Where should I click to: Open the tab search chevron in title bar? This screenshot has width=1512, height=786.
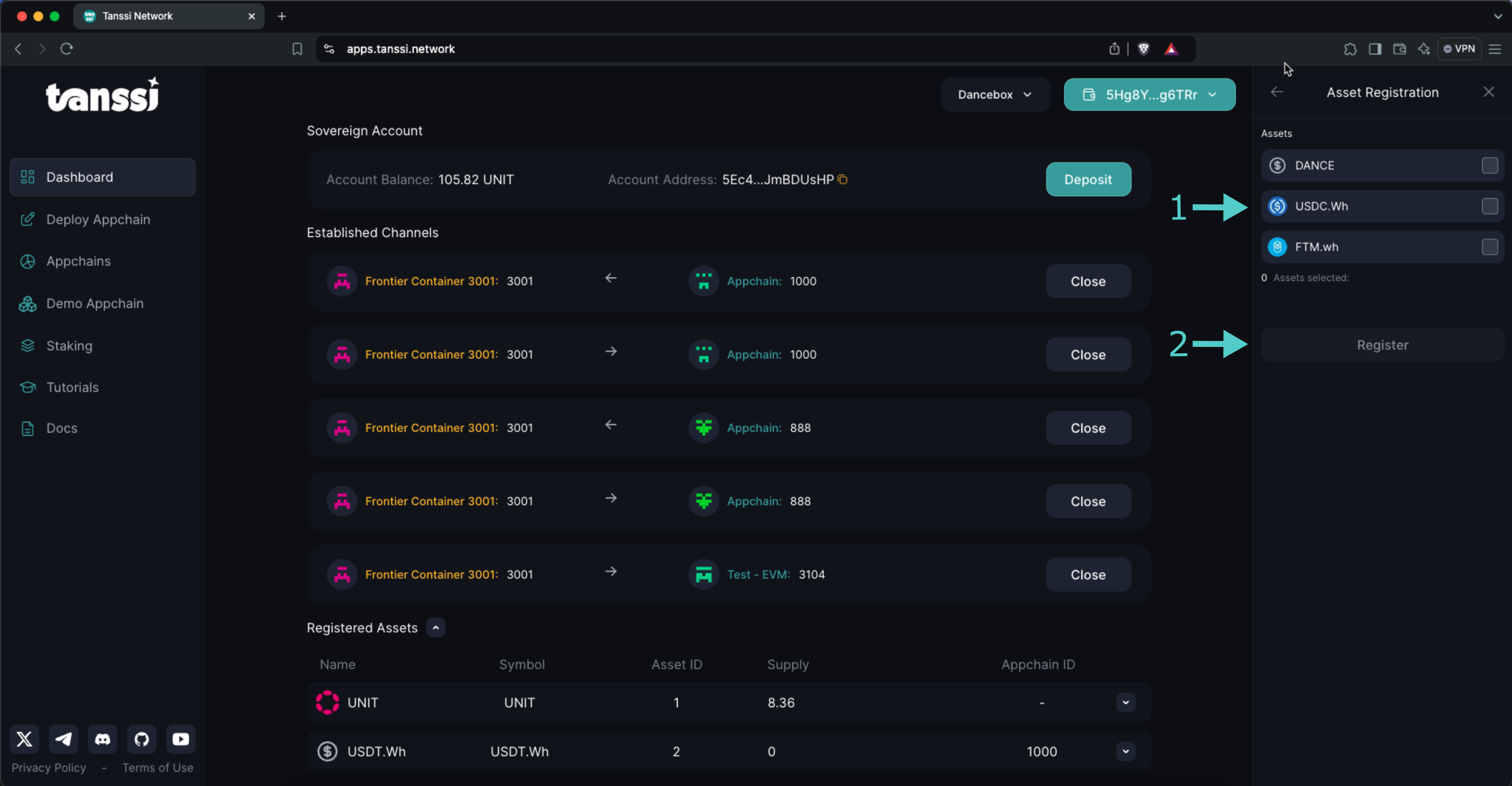tap(1497, 16)
